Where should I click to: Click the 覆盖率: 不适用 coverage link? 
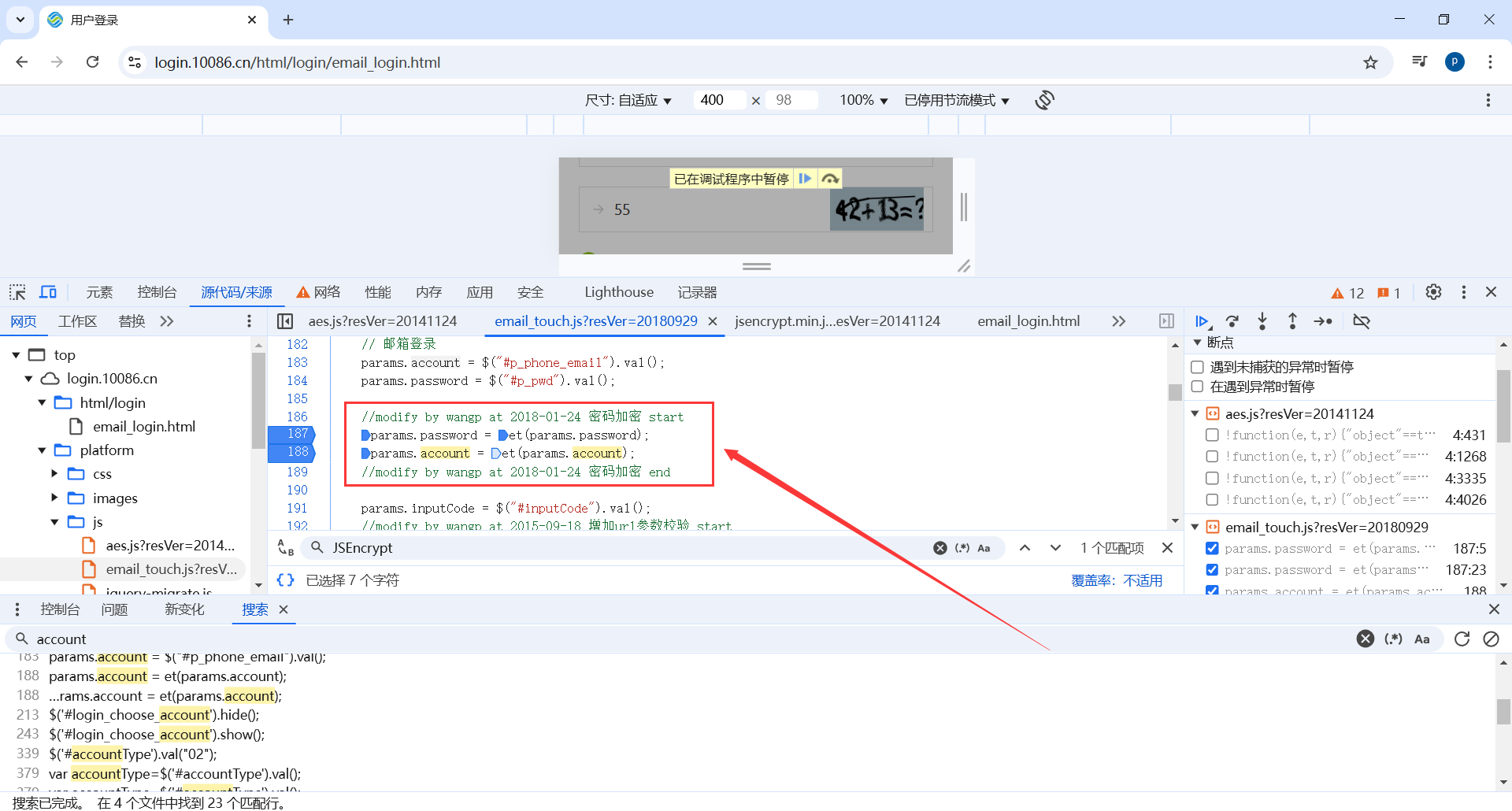click(x=1117, y=580)
